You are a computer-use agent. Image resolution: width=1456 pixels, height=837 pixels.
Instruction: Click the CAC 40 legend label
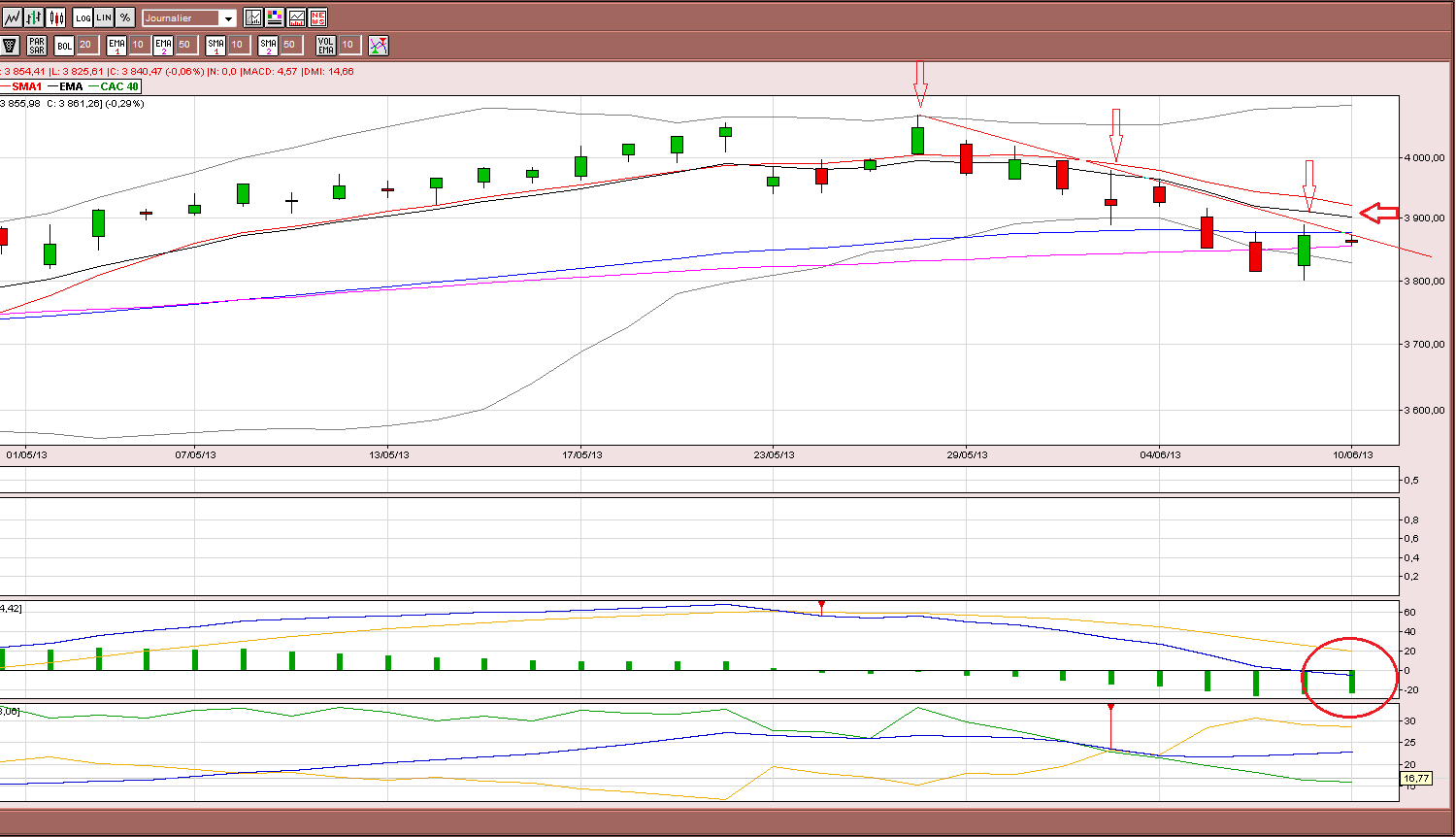pos(119,86)
